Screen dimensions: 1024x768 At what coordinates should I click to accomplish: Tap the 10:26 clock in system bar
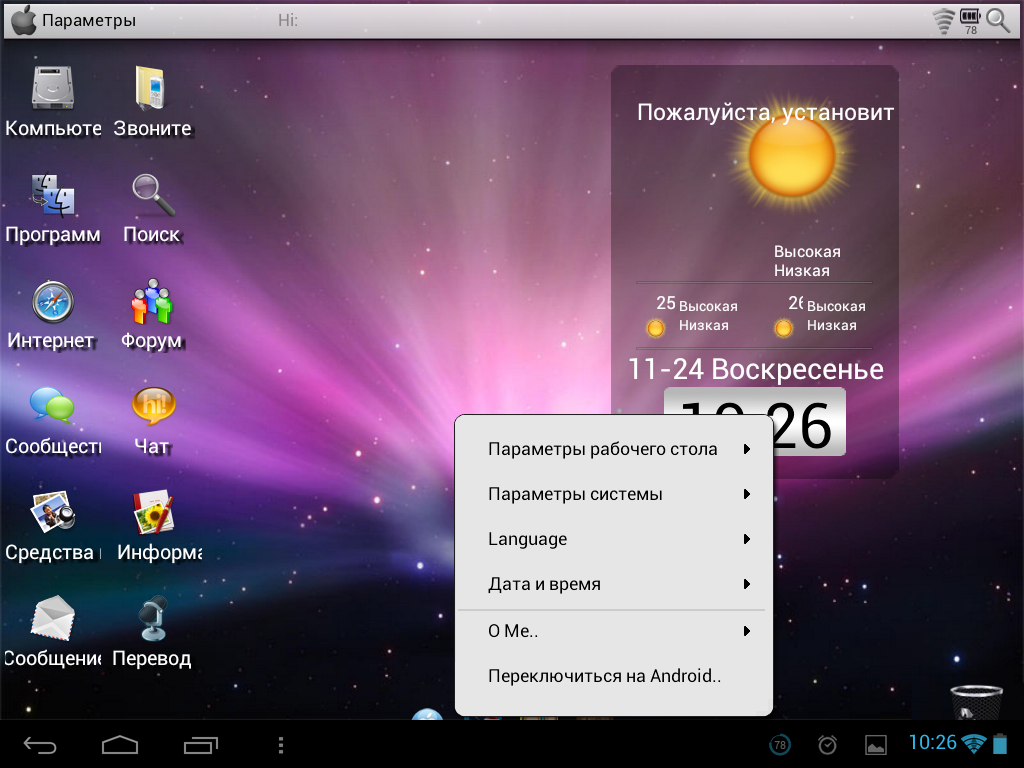pyautogui.click(x=933, y=743)
